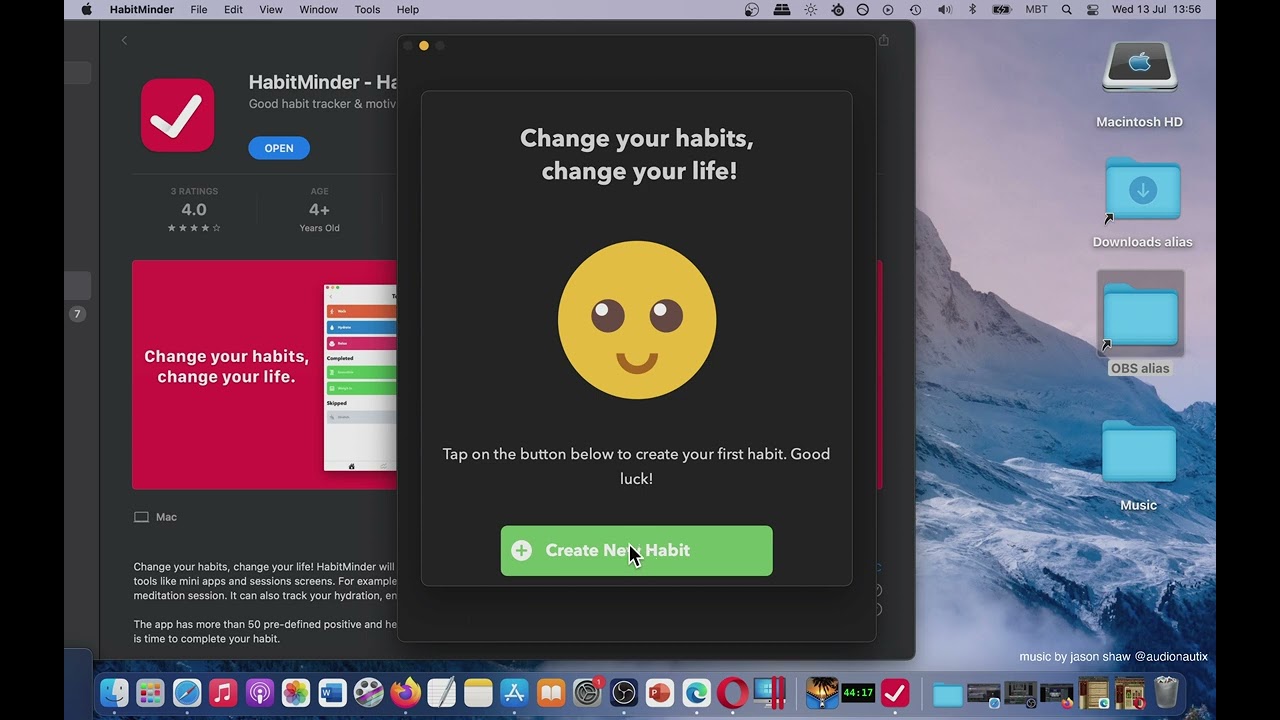Open Notes from the Dock
Screen dimensions: 1280x720
coord(478,692)
